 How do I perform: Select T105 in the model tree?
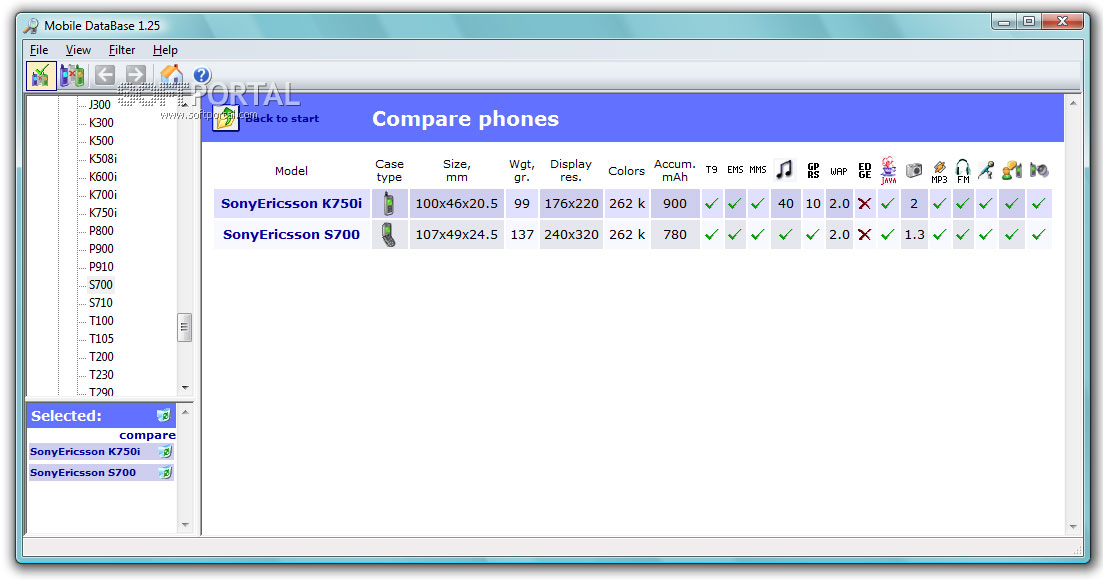[101, 339]
